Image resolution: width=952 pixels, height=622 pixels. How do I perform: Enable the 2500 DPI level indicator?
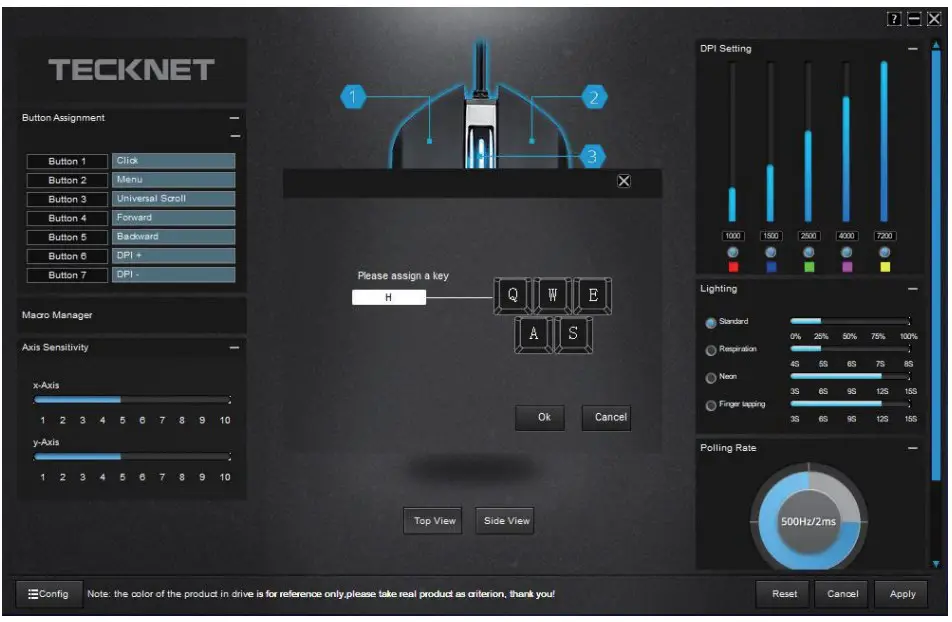[x=808, y=251]
